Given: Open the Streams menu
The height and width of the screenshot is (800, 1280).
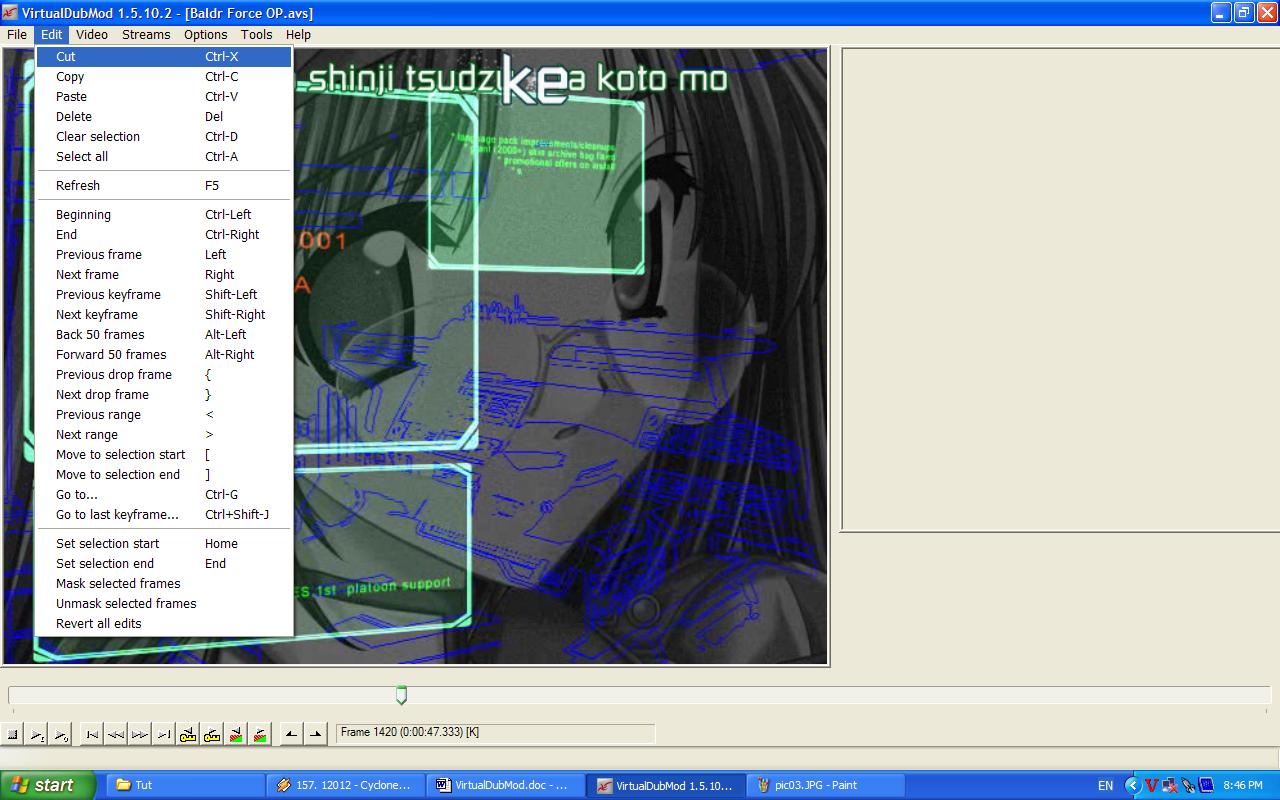Looking at the screenshot, I should click(146, 34).
